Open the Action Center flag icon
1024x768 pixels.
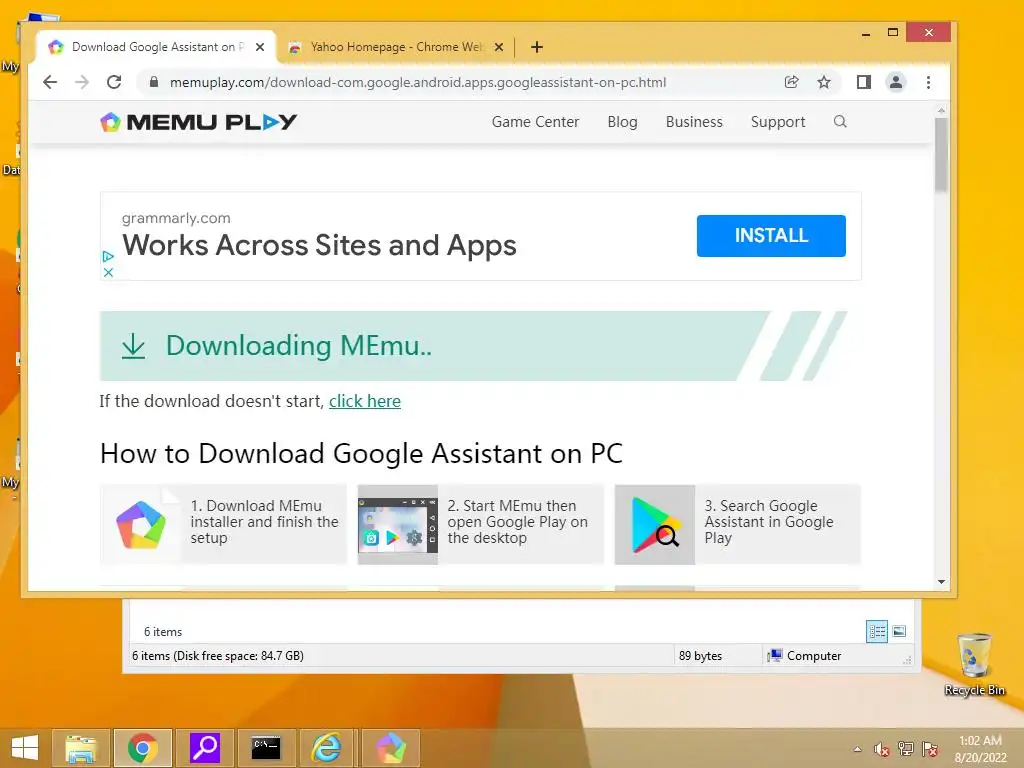(930, 749)
